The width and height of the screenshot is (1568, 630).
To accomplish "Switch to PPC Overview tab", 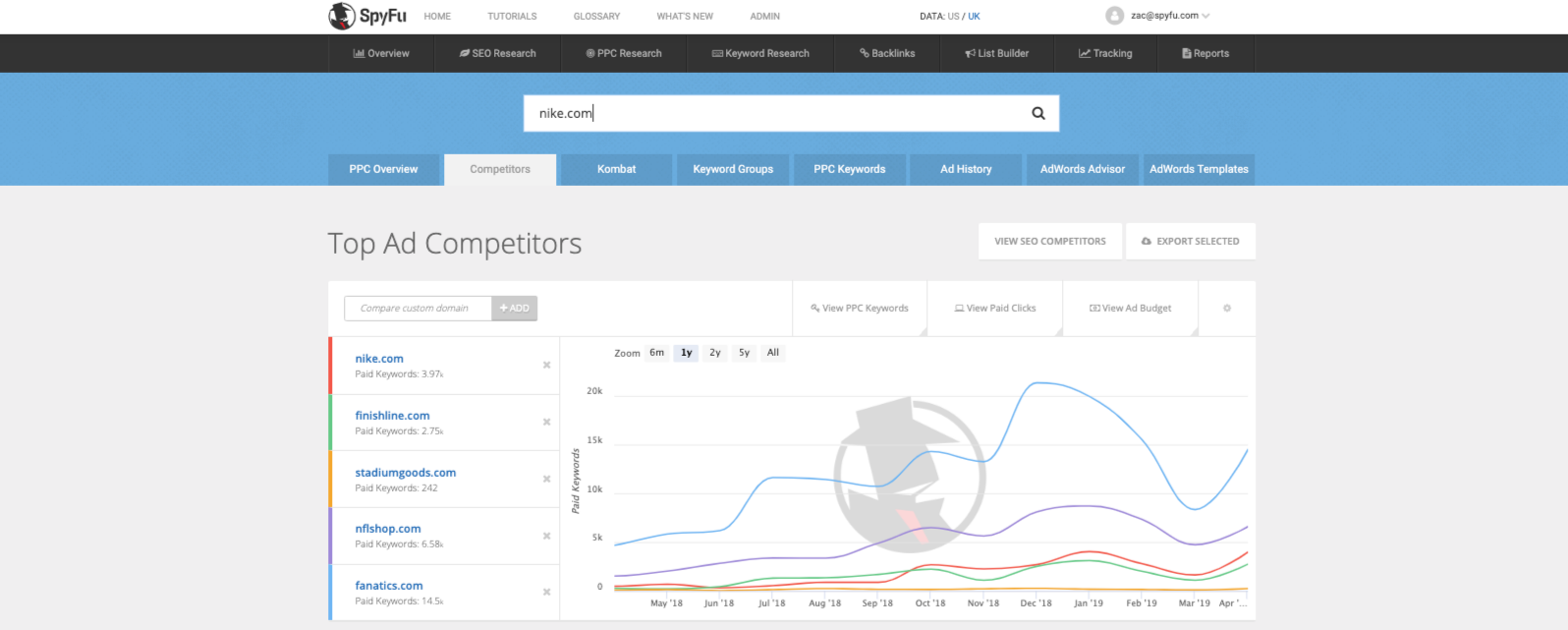I will pyautogui.click(x=383, y=169).
